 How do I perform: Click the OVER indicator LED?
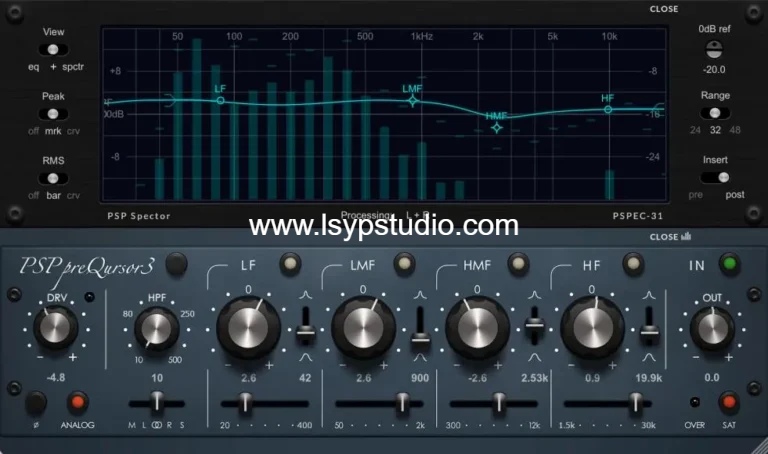tap(695, 402)
